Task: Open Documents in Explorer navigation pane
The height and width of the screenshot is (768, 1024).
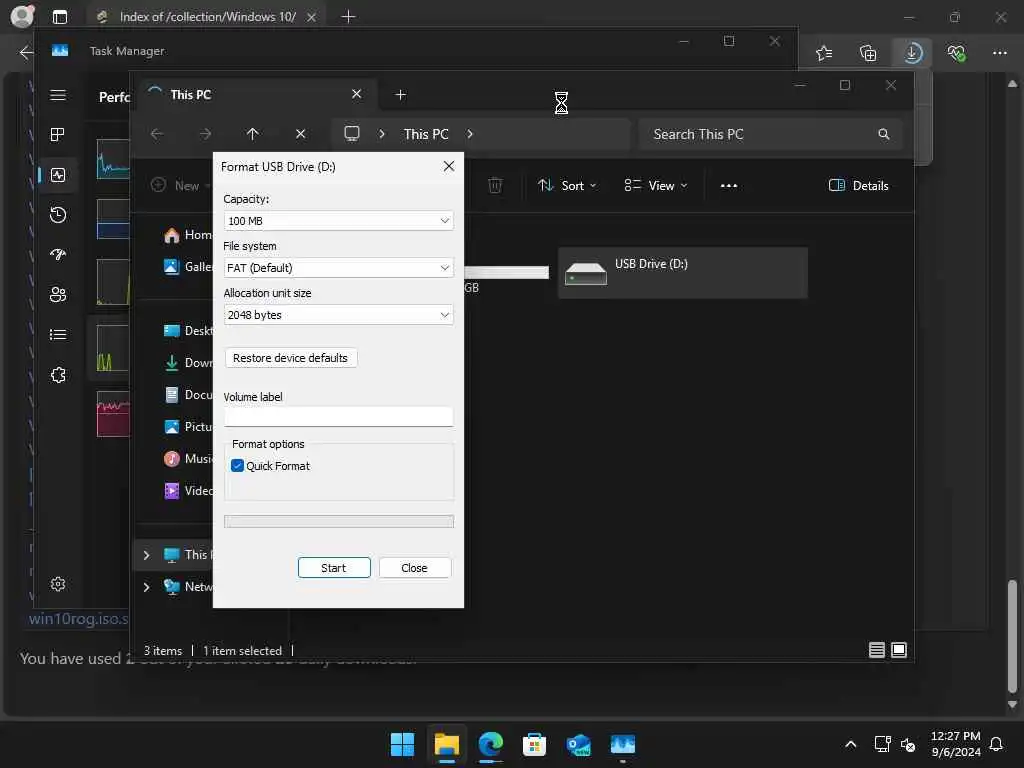Action: tap(188, 394)
